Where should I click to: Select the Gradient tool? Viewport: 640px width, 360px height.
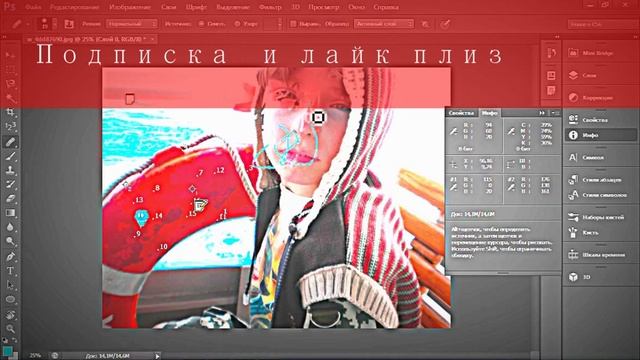pos(10,213)
